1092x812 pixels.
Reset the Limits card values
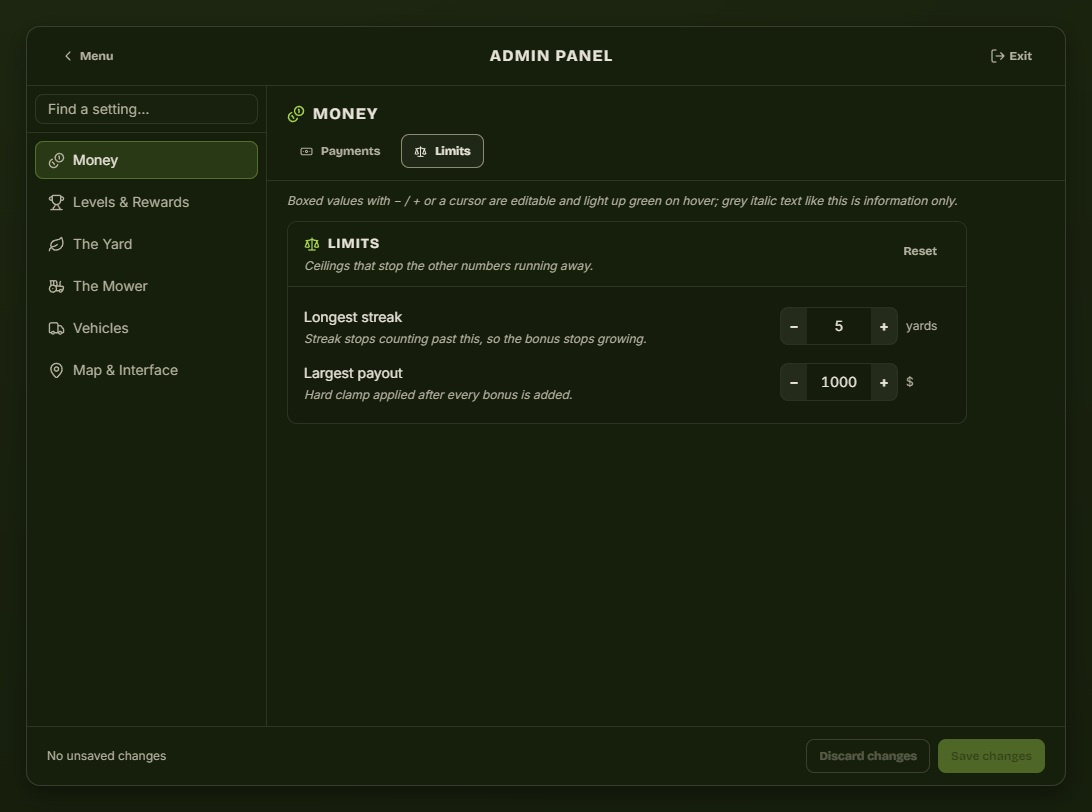(x=920, y=251)
